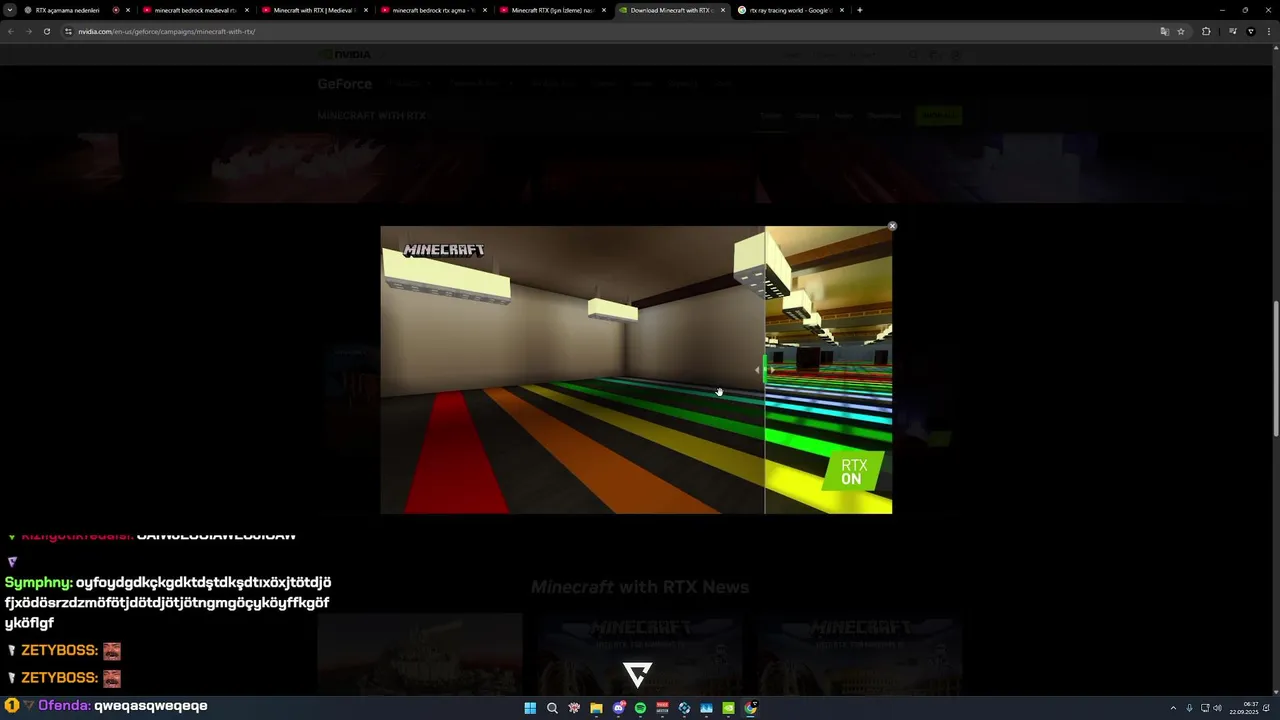Close the 'Minecraft with RTX | Medieval' tab
Screen dimensions: 1280x720
click(366, 10)
